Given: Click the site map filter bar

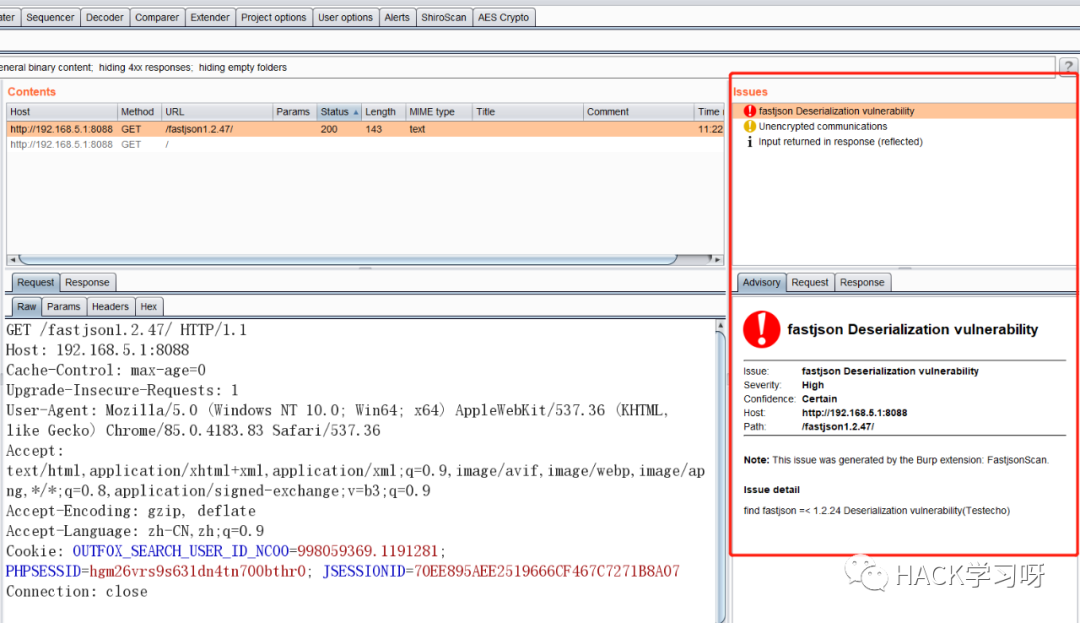Looking at the screenshot, I should pyautogui.click(x=527, y=67).
